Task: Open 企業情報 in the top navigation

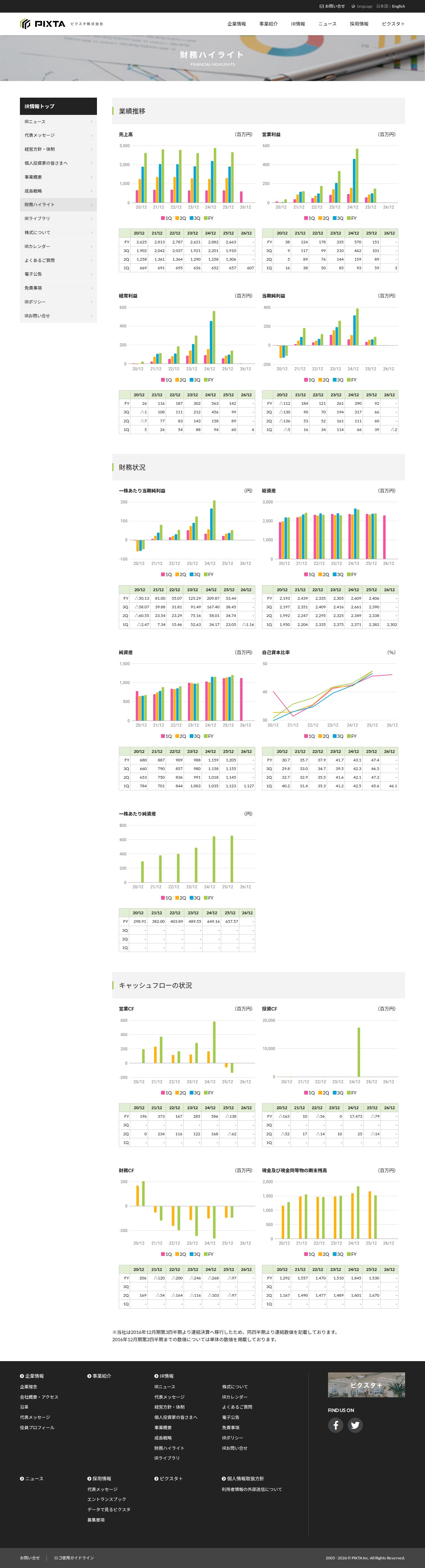Action: [x=236, y=24]
